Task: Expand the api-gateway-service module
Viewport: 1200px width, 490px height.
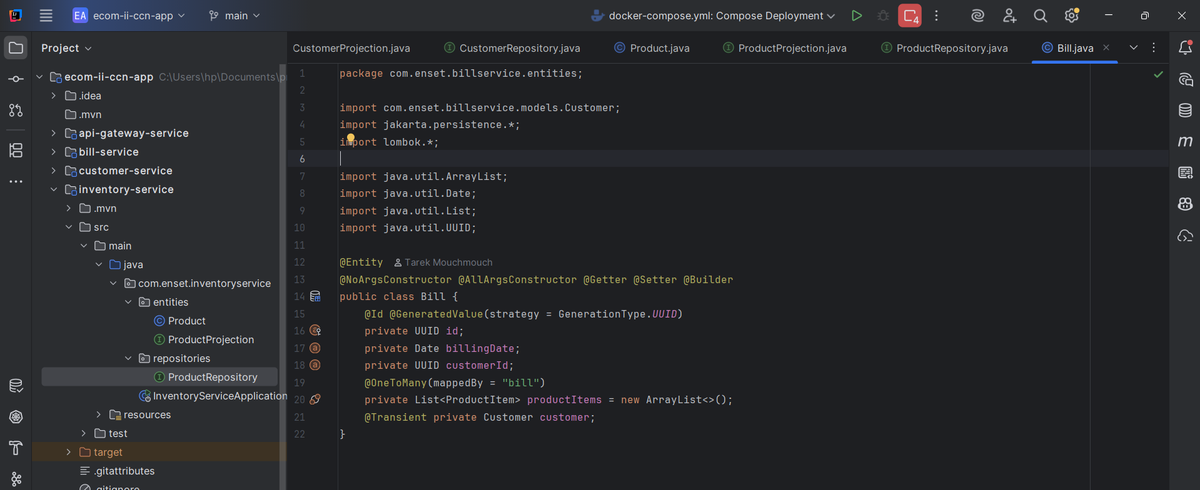Action: (54, 133)
